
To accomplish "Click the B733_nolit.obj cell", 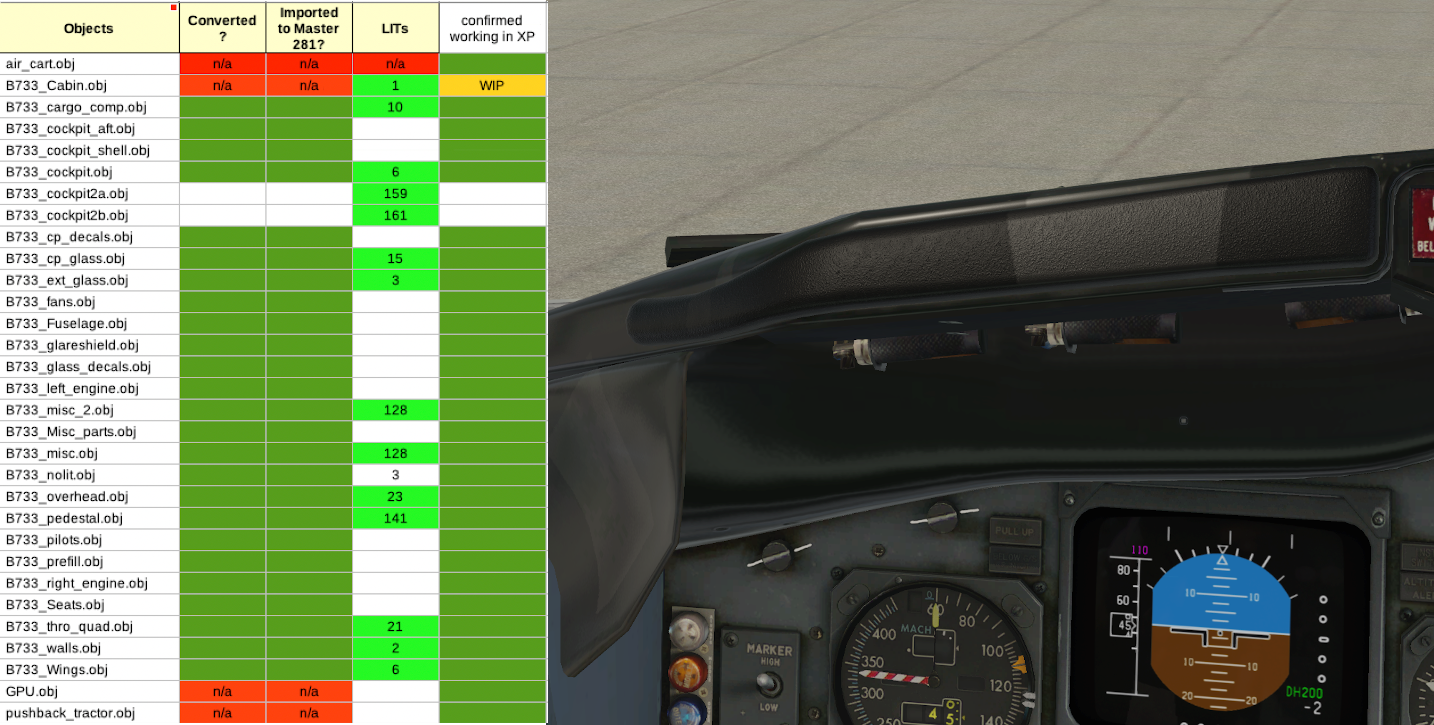I will [90, 475].
